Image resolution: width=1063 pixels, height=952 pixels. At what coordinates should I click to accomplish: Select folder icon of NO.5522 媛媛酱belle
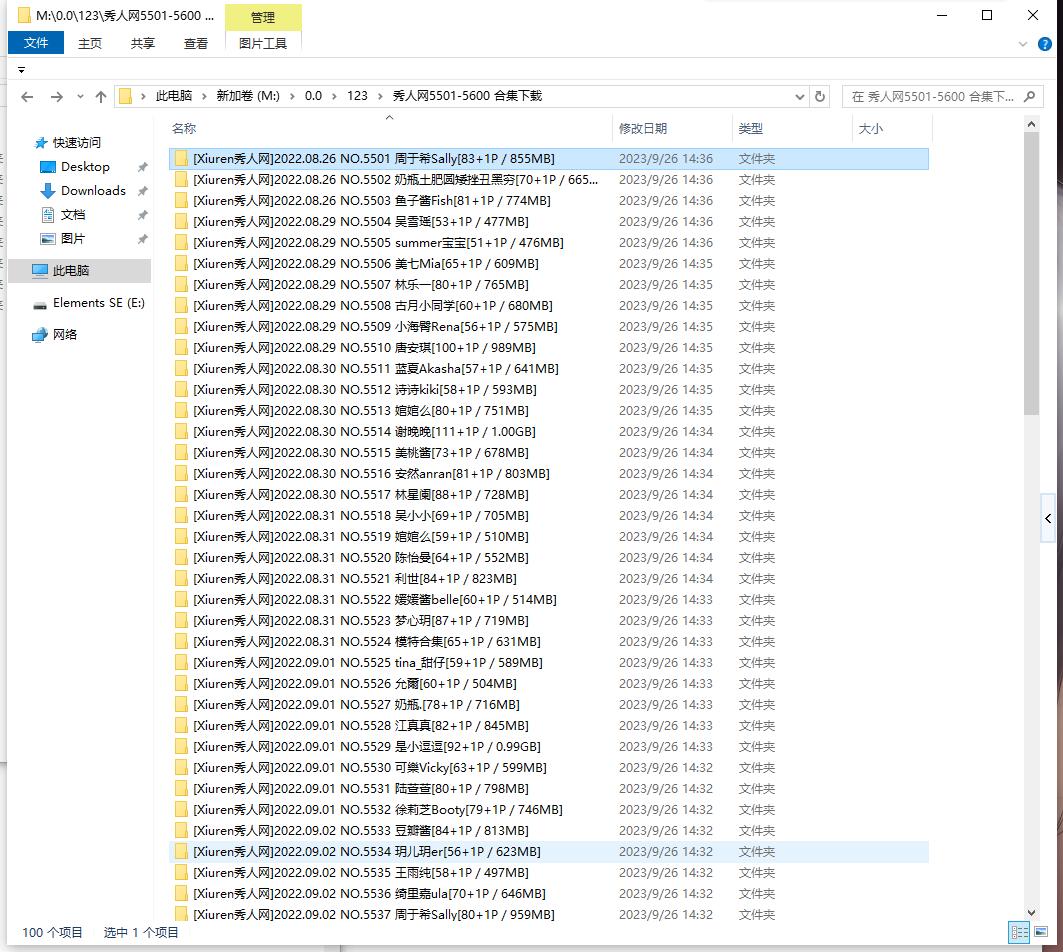click(181, 600)
